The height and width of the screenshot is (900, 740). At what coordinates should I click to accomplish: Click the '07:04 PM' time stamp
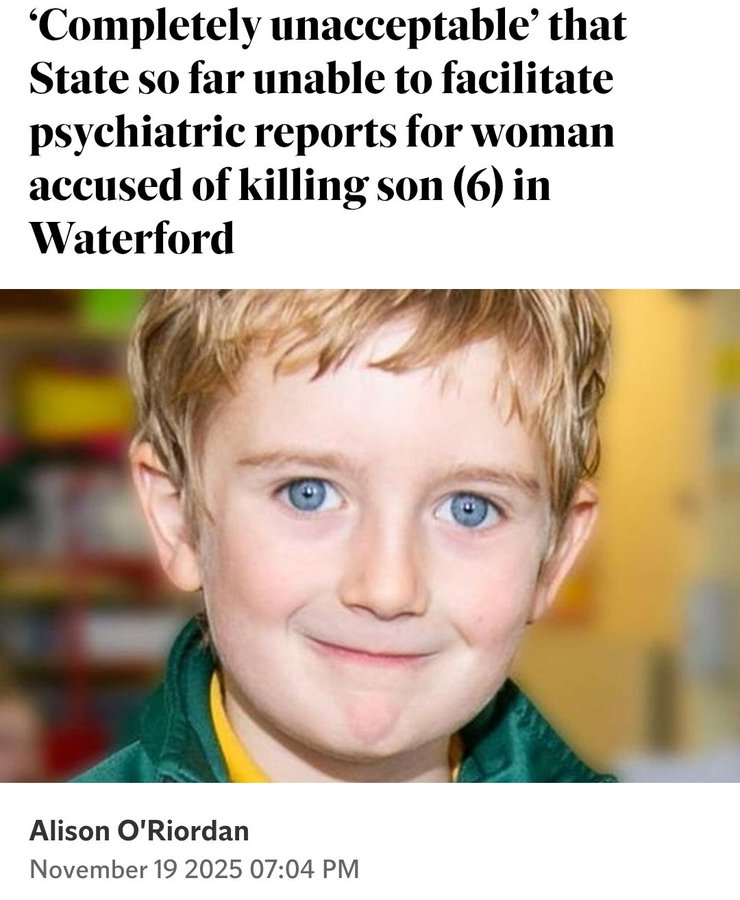(x=304, y=868)
